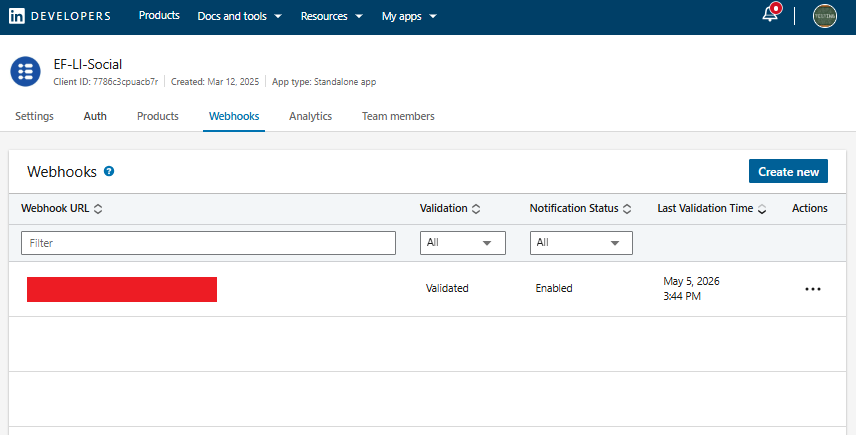Screen dimensions: 856x435
Task: Click the App type: Standalone app text
Action: click(x=324, y=82)
